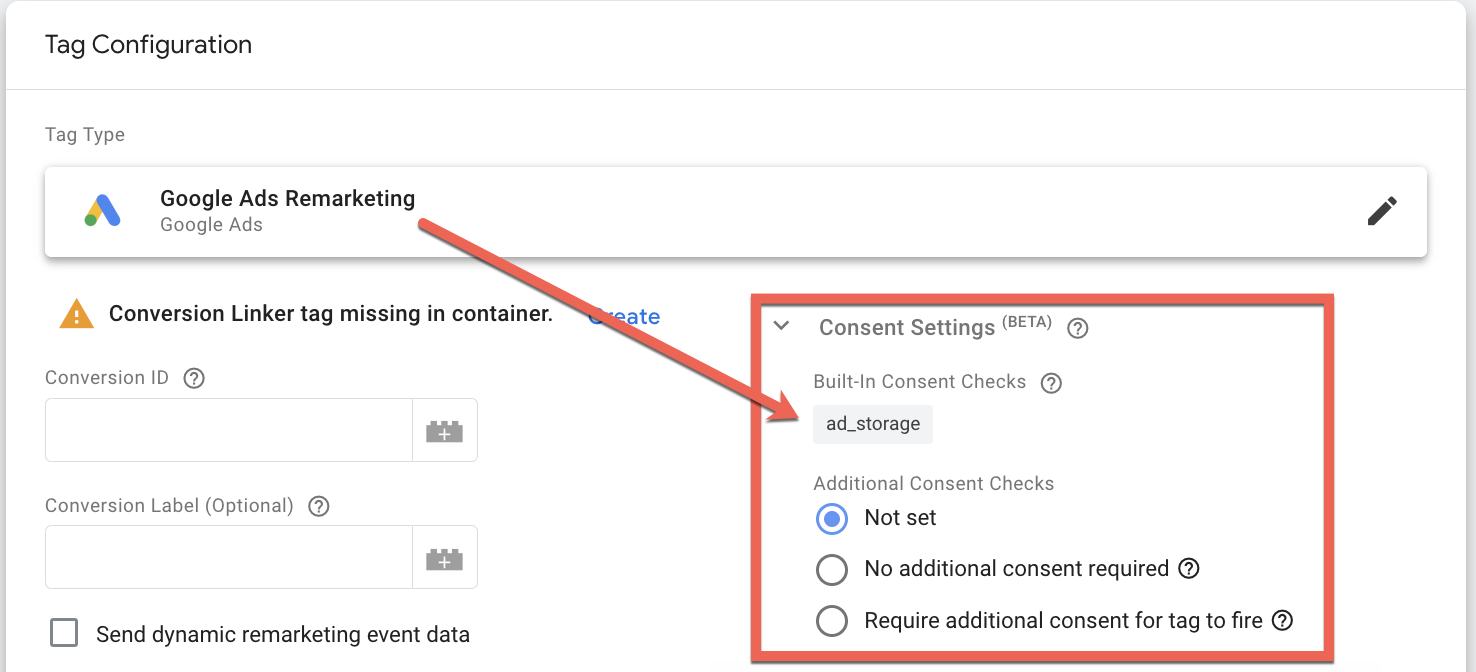1476x672 pixels.
Task: Click the ad_storage consent chip
Action: click(873, 424)
